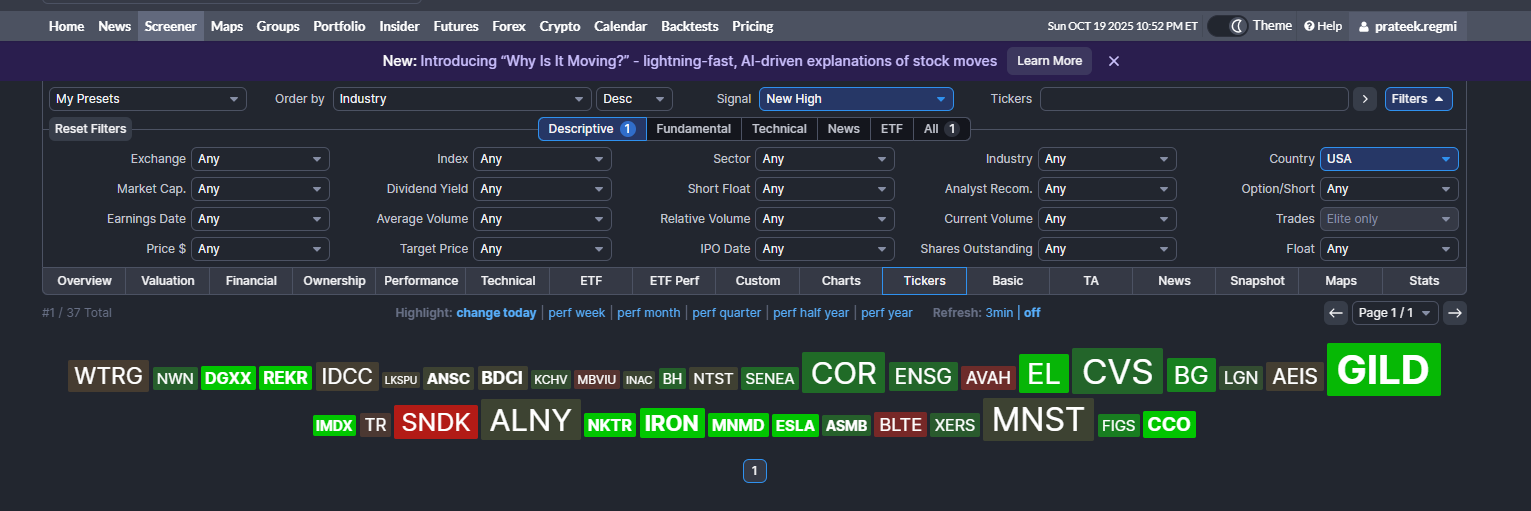Open the Exchange filter dropdown

[x=260, y=159]
